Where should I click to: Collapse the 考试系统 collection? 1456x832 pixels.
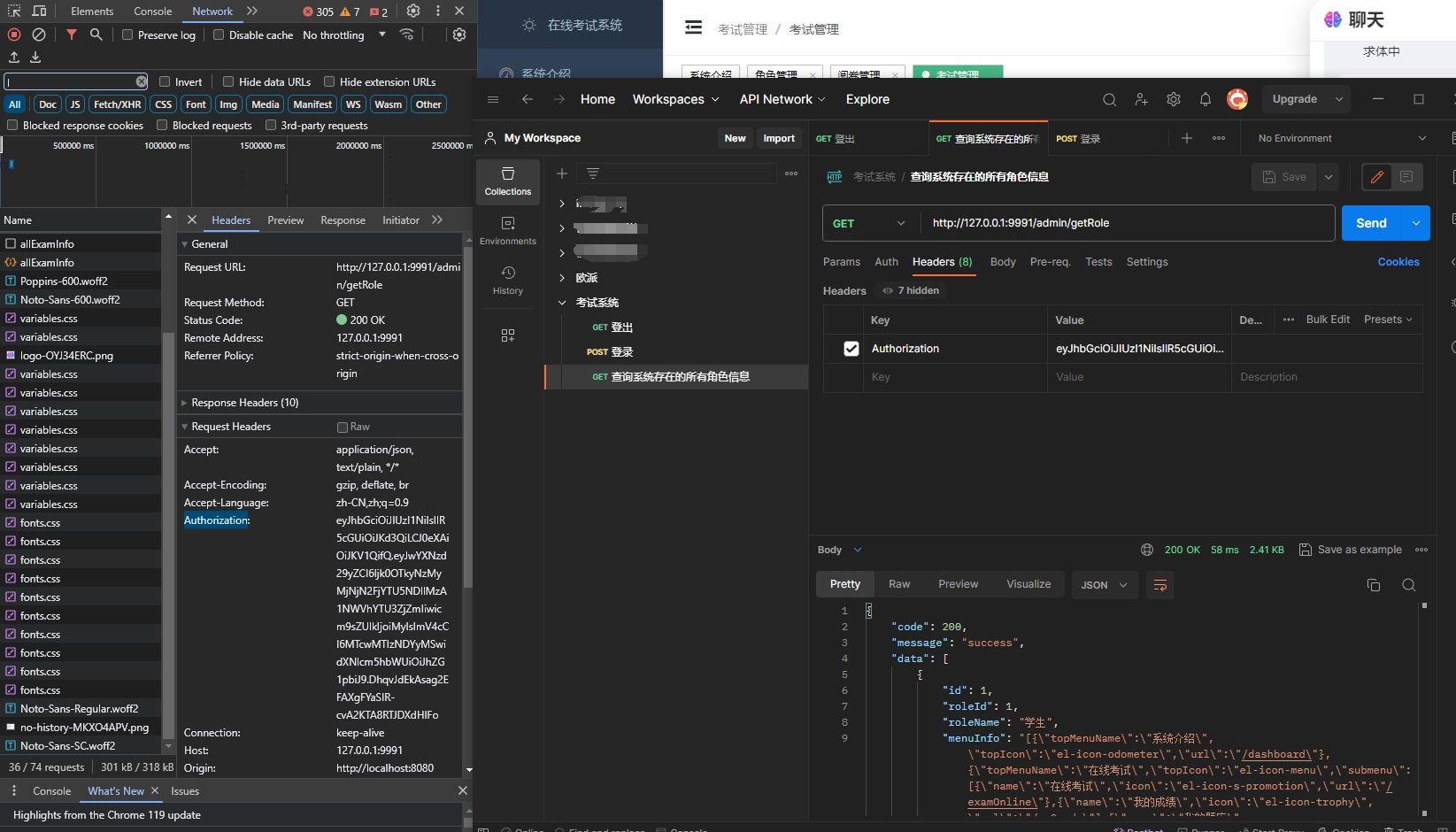(562, 303)
